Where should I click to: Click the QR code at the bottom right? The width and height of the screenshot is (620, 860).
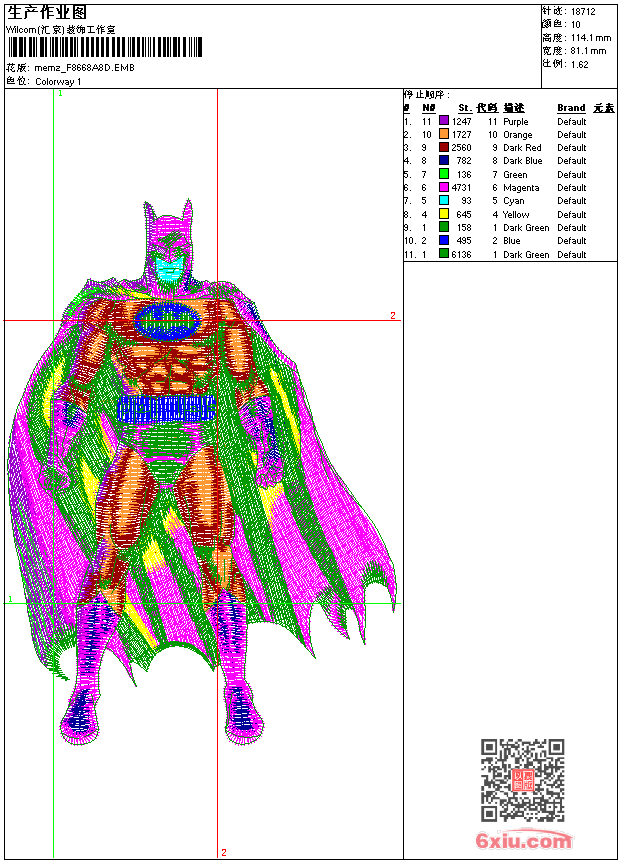(522, 779)
